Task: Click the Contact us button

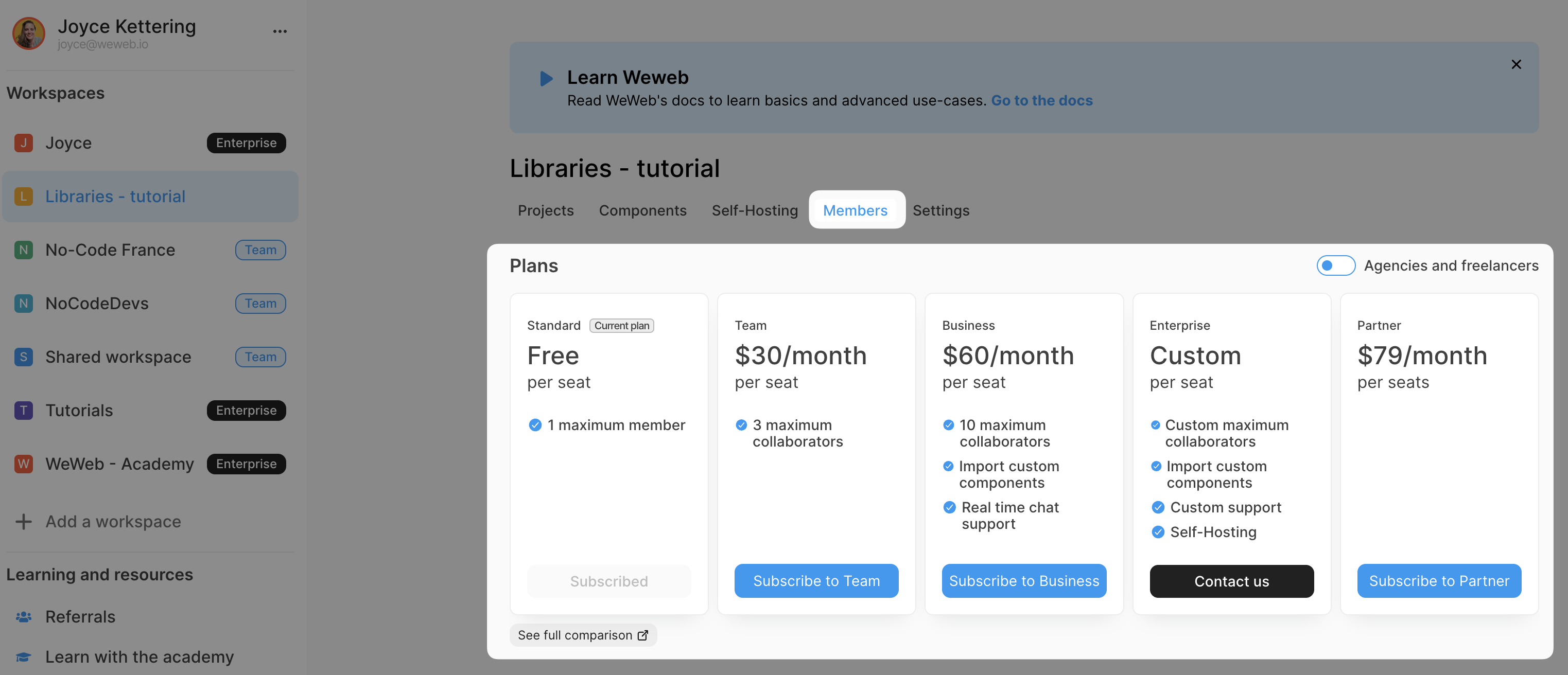Action: click(x=1231, y=581)
